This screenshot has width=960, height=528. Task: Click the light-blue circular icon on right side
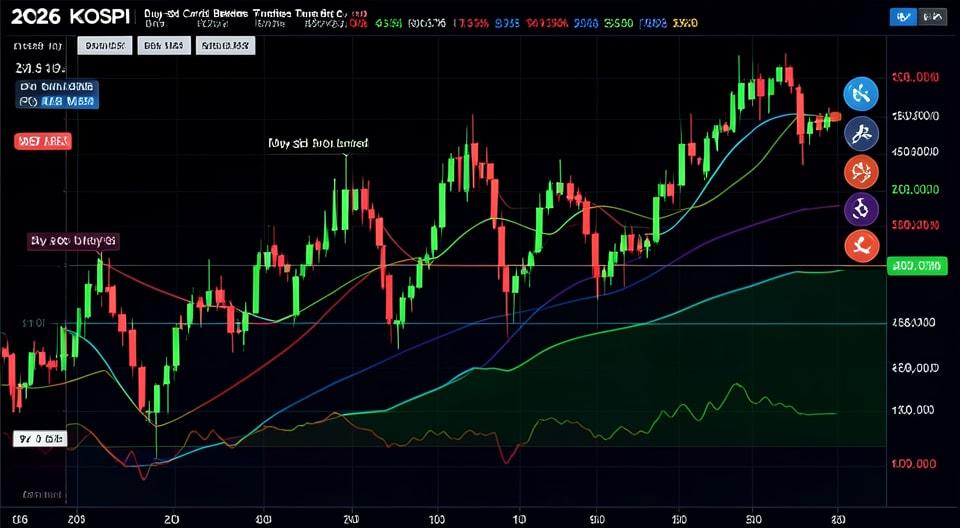[x=861, y=94]
